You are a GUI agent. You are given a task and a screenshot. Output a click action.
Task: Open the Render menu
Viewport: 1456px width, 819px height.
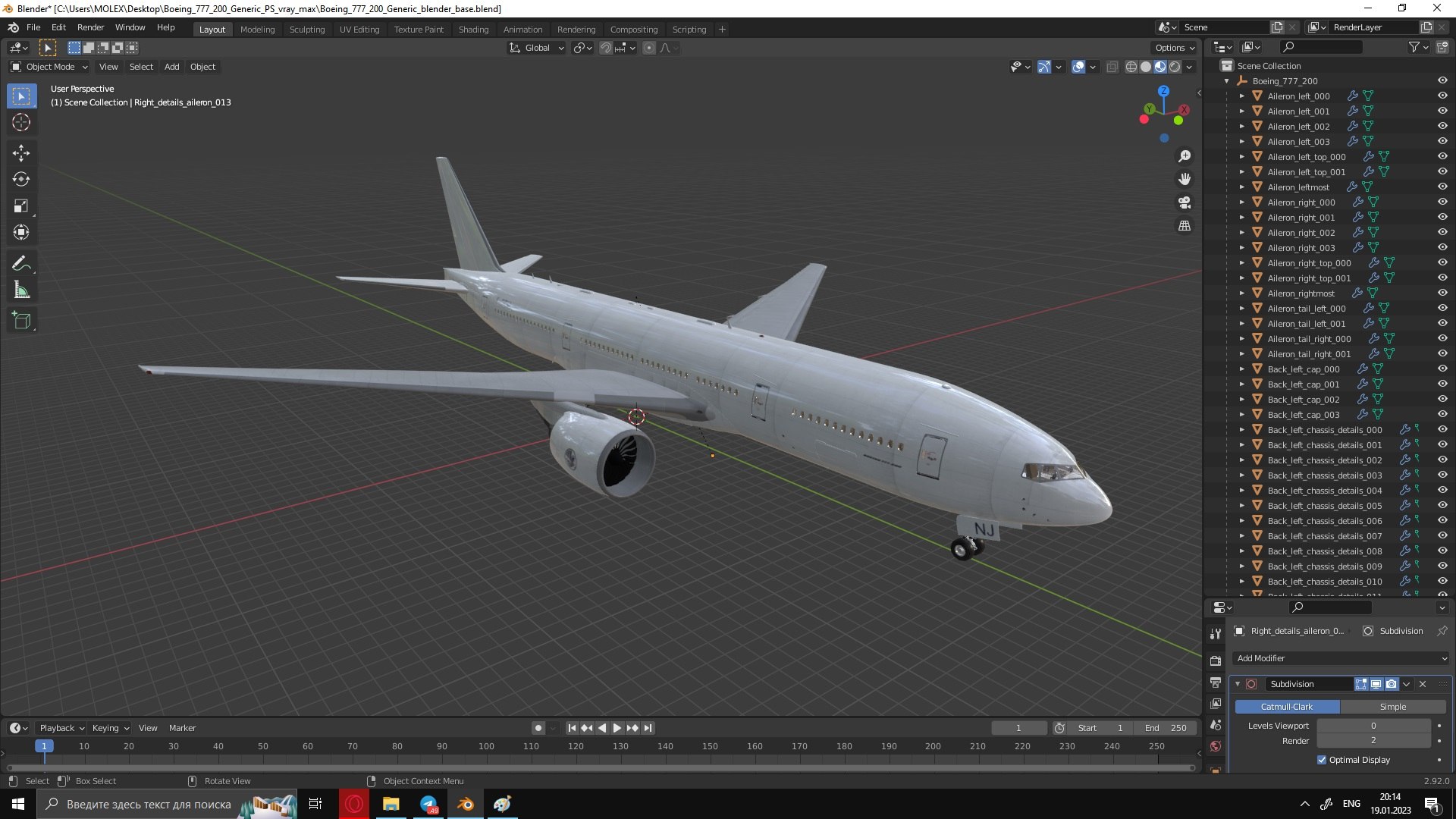click(x=90, y=27)
